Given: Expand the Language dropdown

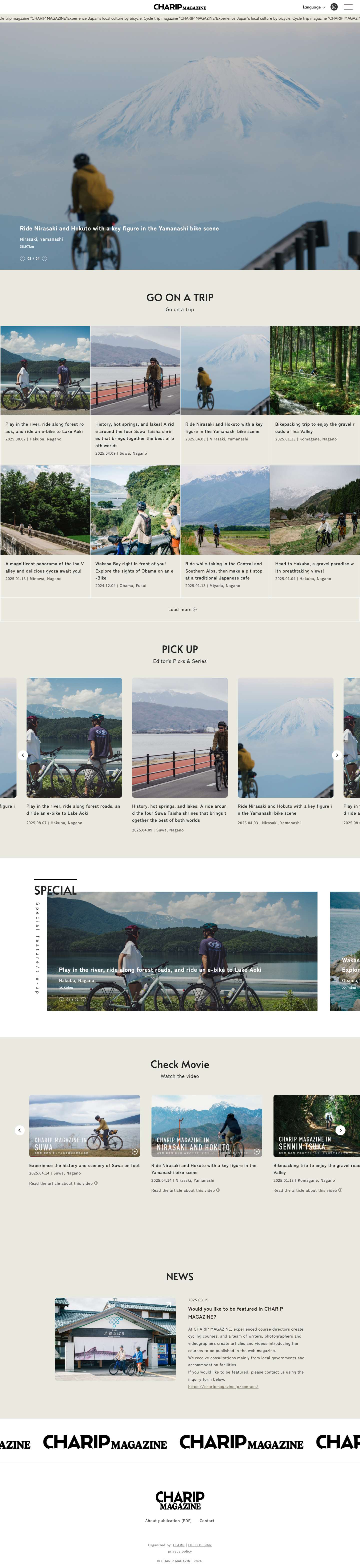Looking at the screenshot, I should click(314, 7).
